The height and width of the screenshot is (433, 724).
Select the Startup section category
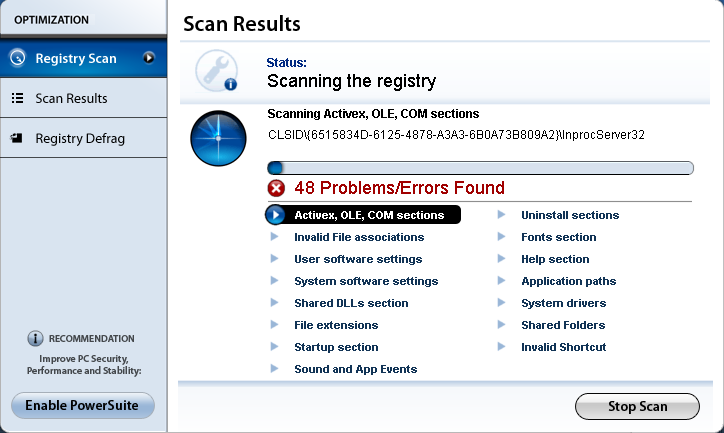click(x=336, y=347)
